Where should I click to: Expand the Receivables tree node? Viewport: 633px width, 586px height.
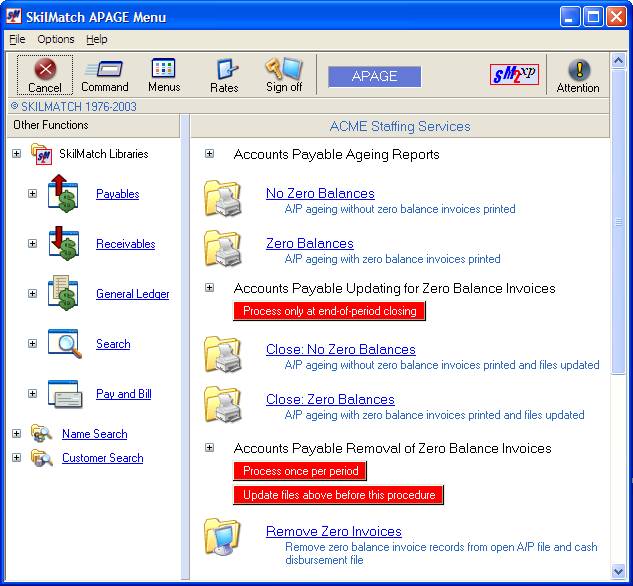click(32, 243)
